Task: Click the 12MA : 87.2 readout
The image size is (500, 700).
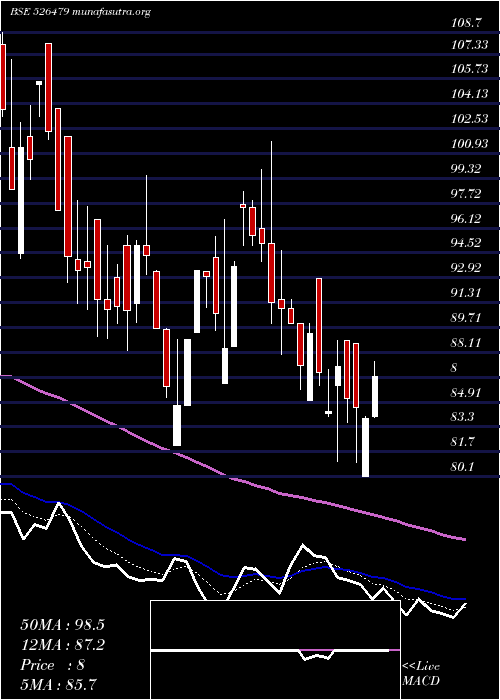Action: click(62, 645)
